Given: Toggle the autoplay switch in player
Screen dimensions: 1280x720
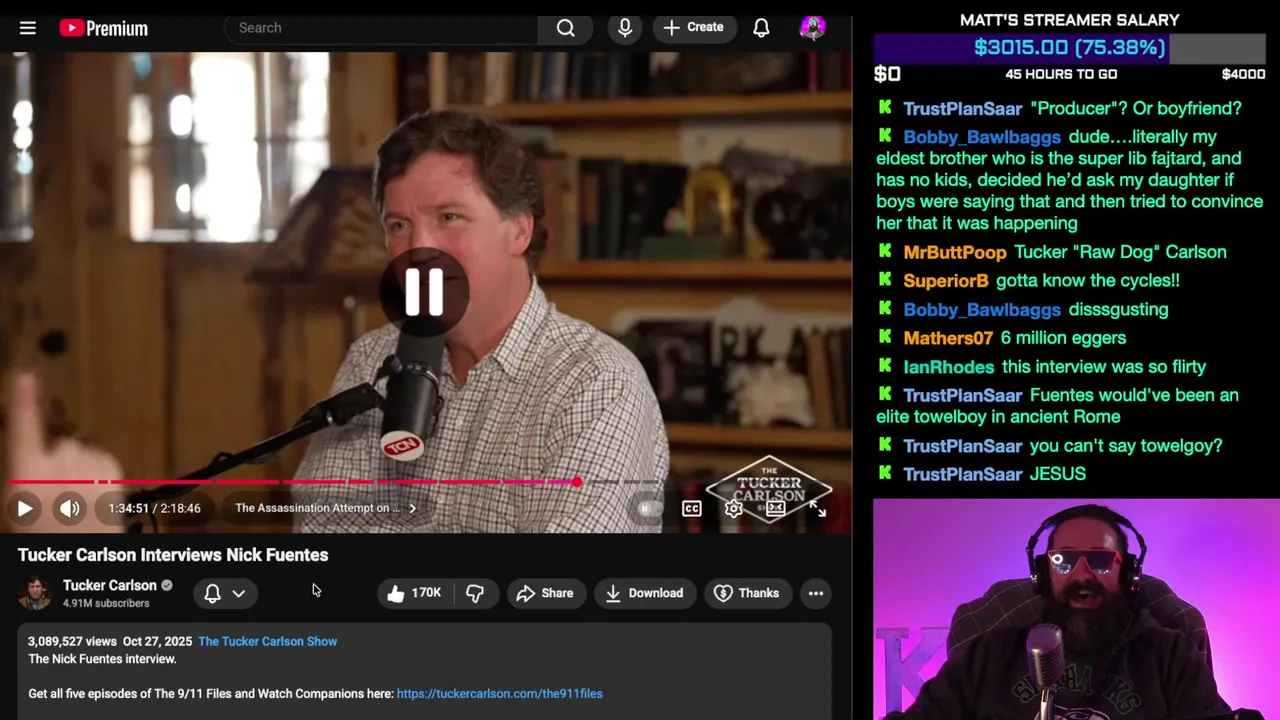Looking at the screenshot, I should click(648, 509).
